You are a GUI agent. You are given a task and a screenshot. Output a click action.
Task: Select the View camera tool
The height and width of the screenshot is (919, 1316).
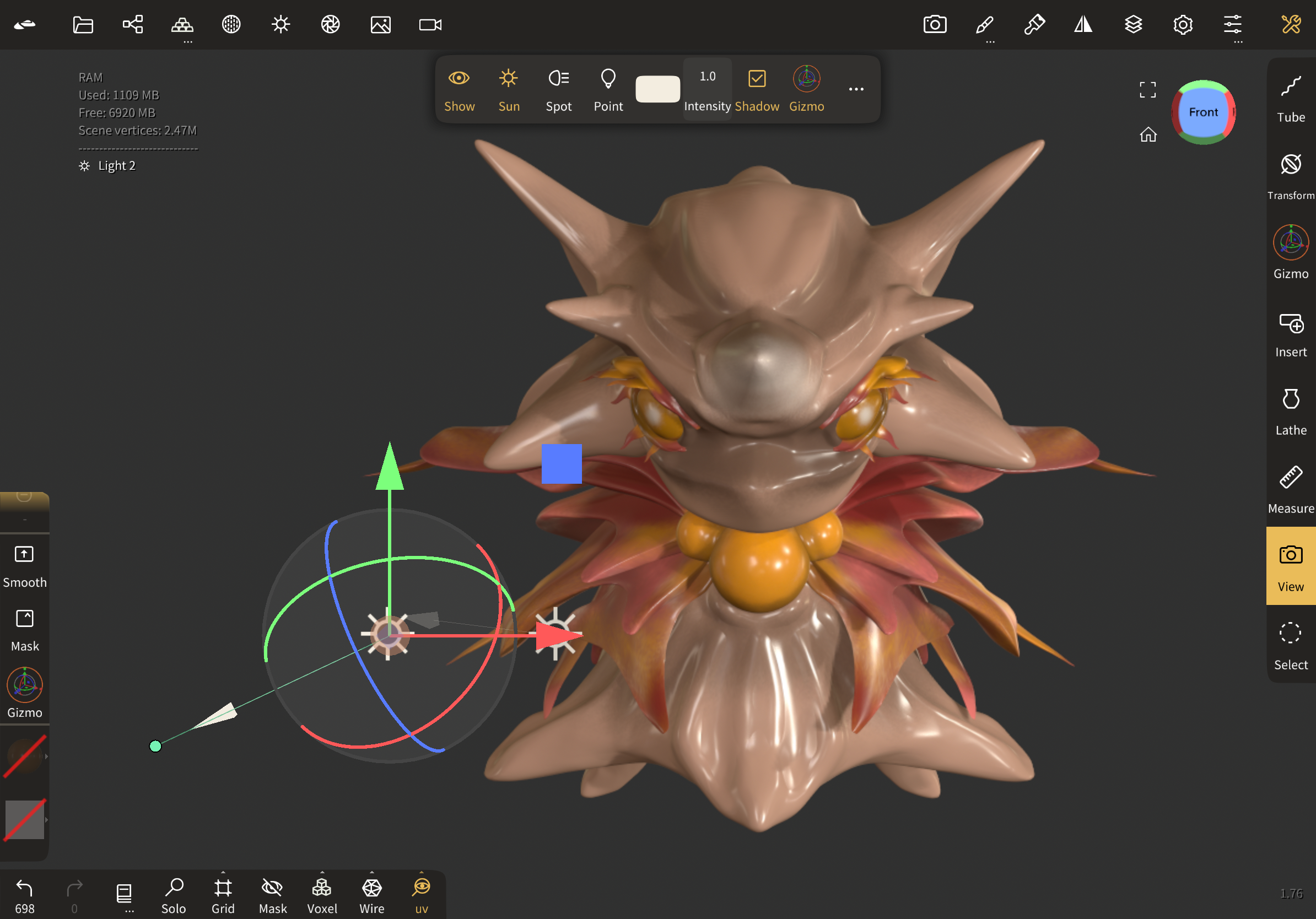coord(1291,566)
